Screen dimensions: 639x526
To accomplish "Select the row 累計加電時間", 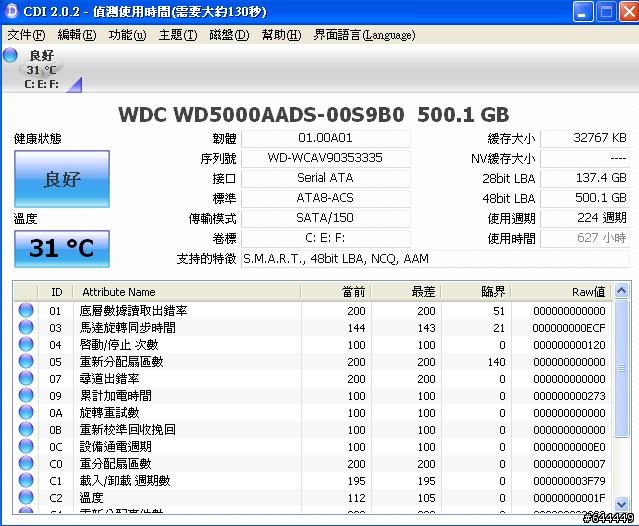I will 313,396.
